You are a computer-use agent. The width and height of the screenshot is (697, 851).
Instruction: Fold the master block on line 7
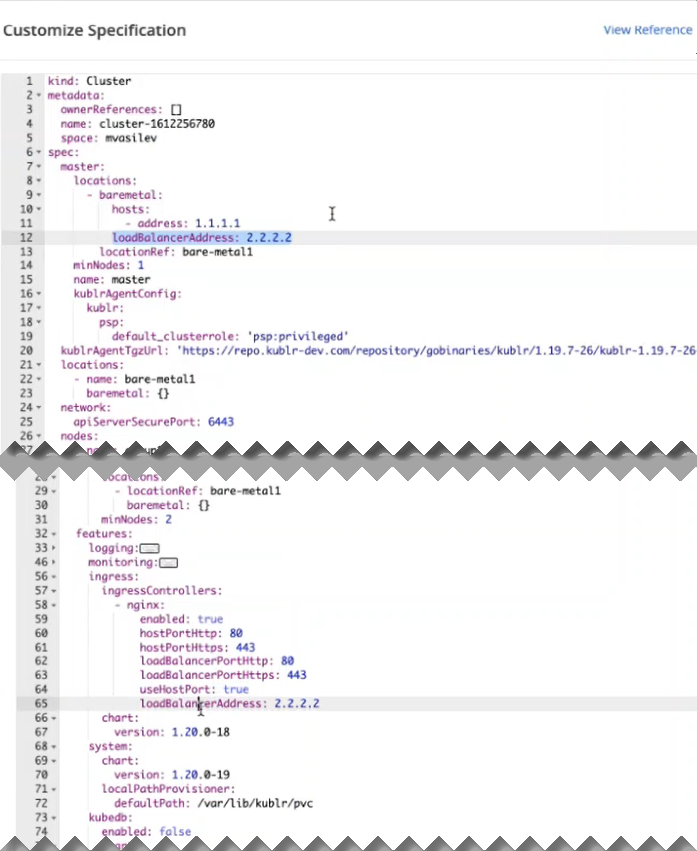coord(39,167)
